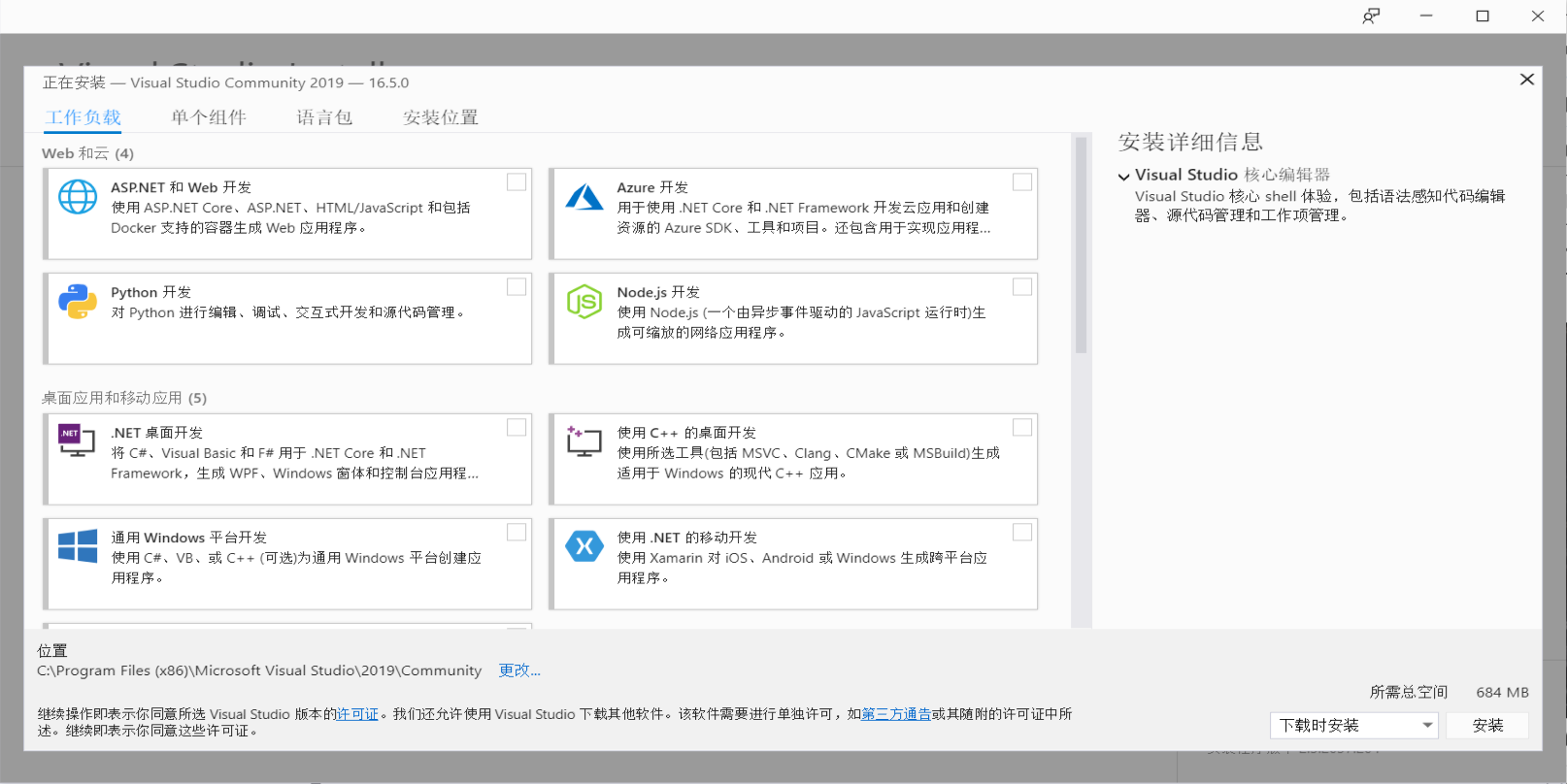
Task: Enable the 使用 C++ 的桌面开发 checkbox
Action: tap(1022, 427)
